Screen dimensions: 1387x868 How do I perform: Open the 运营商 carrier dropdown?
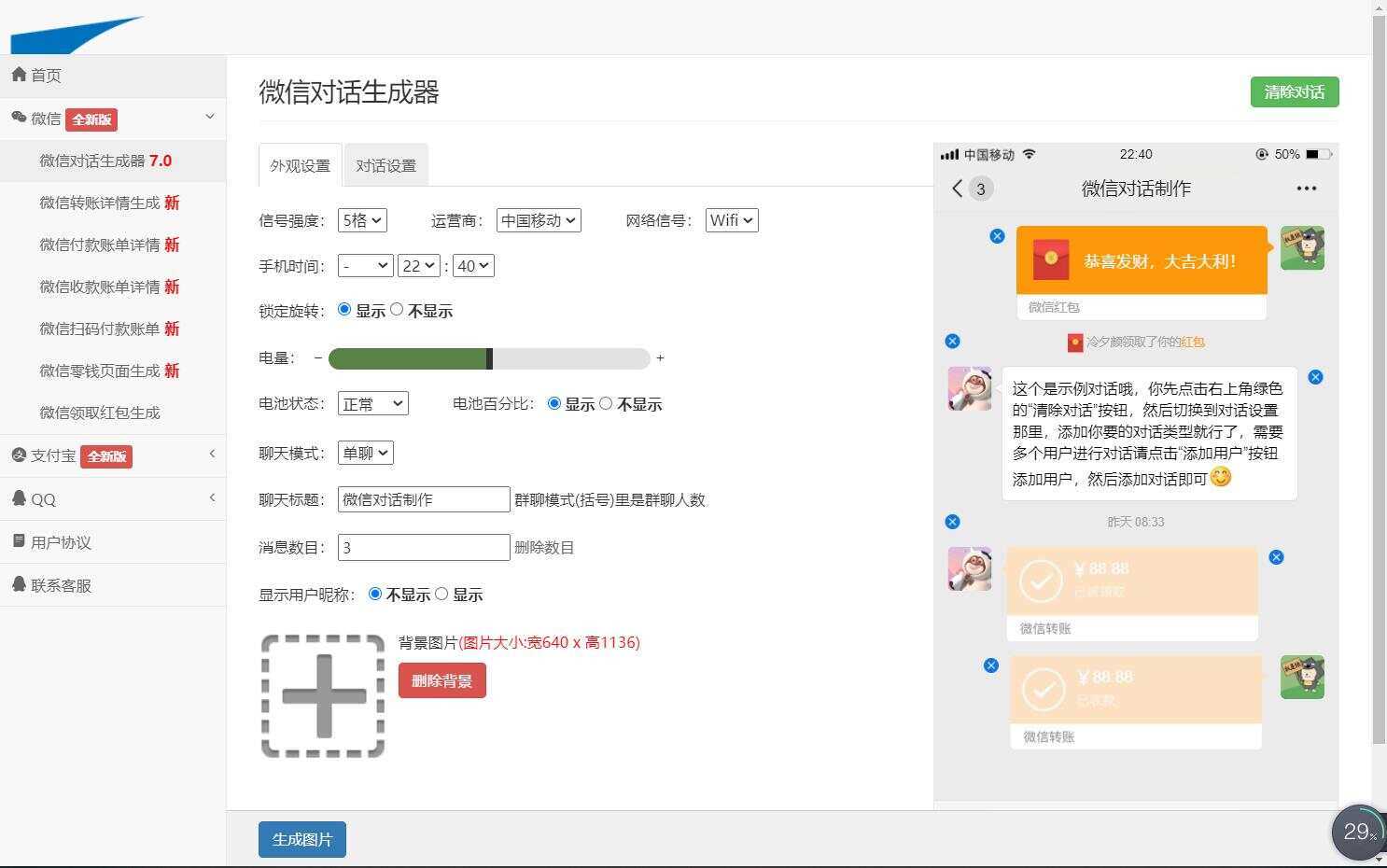[538, 220]
